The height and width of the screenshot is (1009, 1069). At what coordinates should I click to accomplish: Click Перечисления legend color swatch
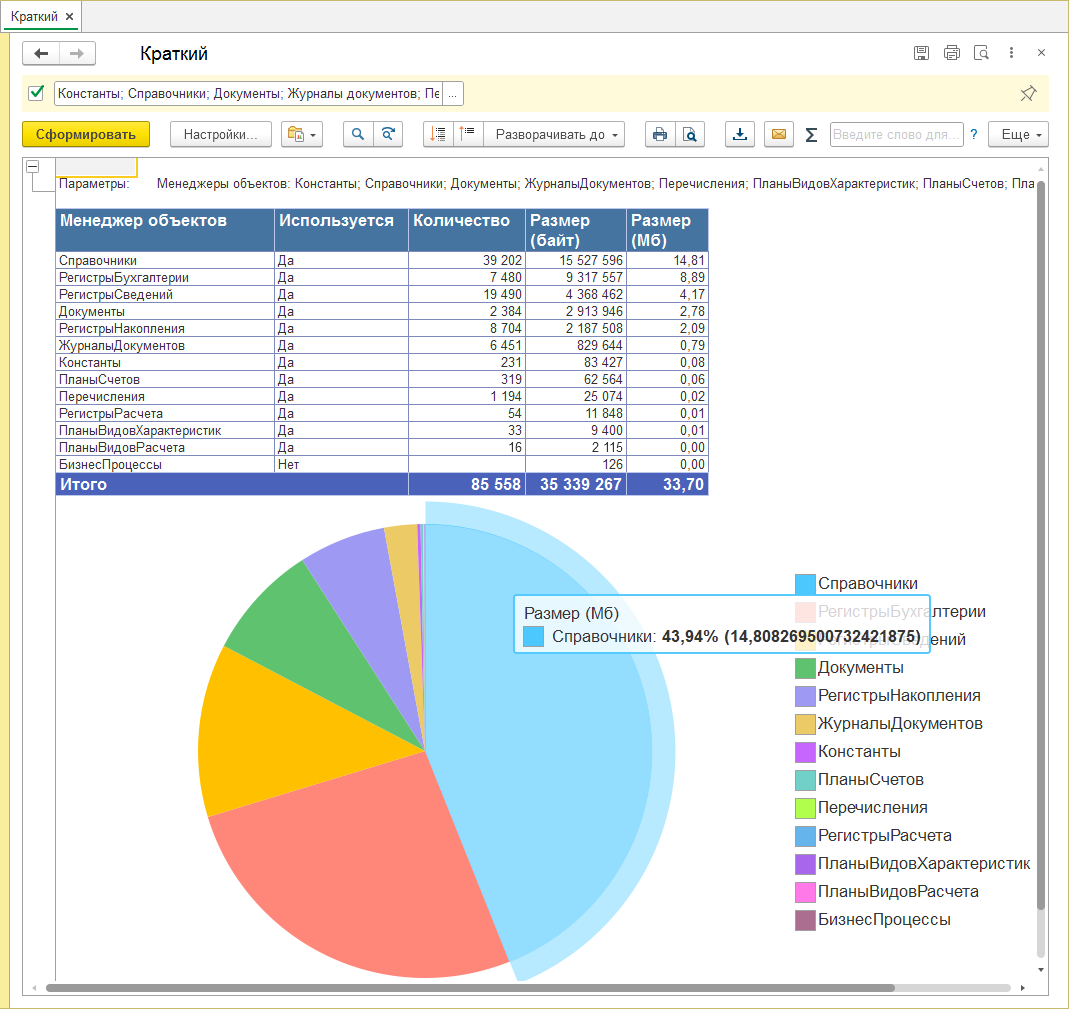806,808
